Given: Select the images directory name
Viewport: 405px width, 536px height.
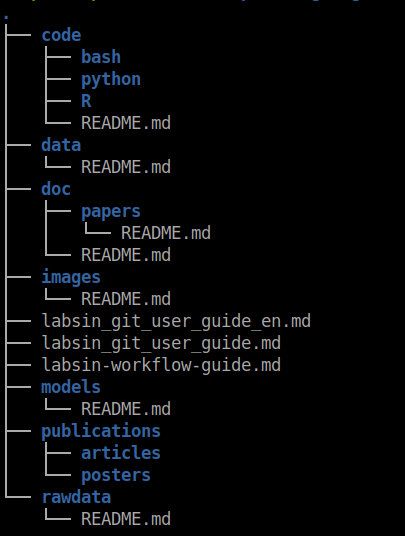Looking at the screenshot, I should (71, 278).
